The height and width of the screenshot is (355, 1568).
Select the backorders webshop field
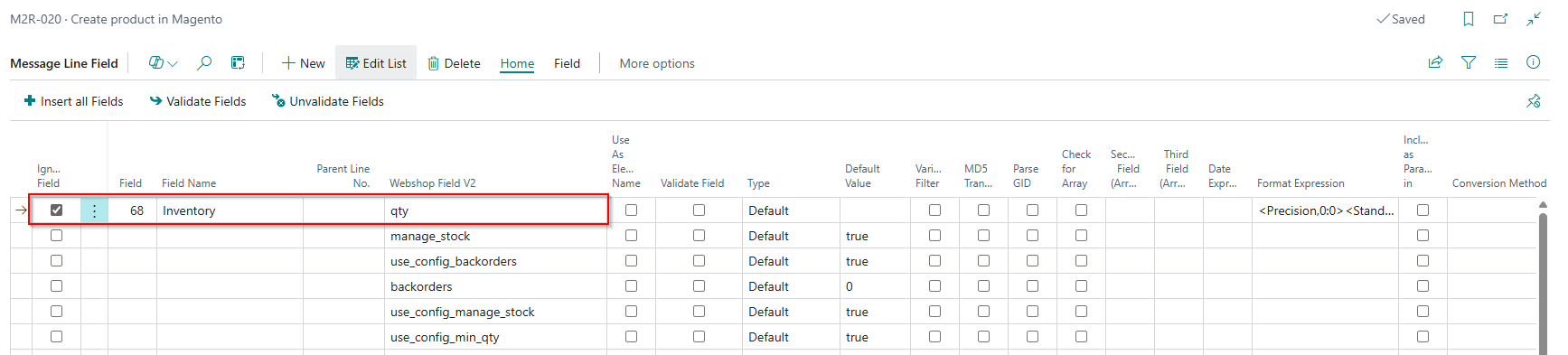[x=495, y=286]
